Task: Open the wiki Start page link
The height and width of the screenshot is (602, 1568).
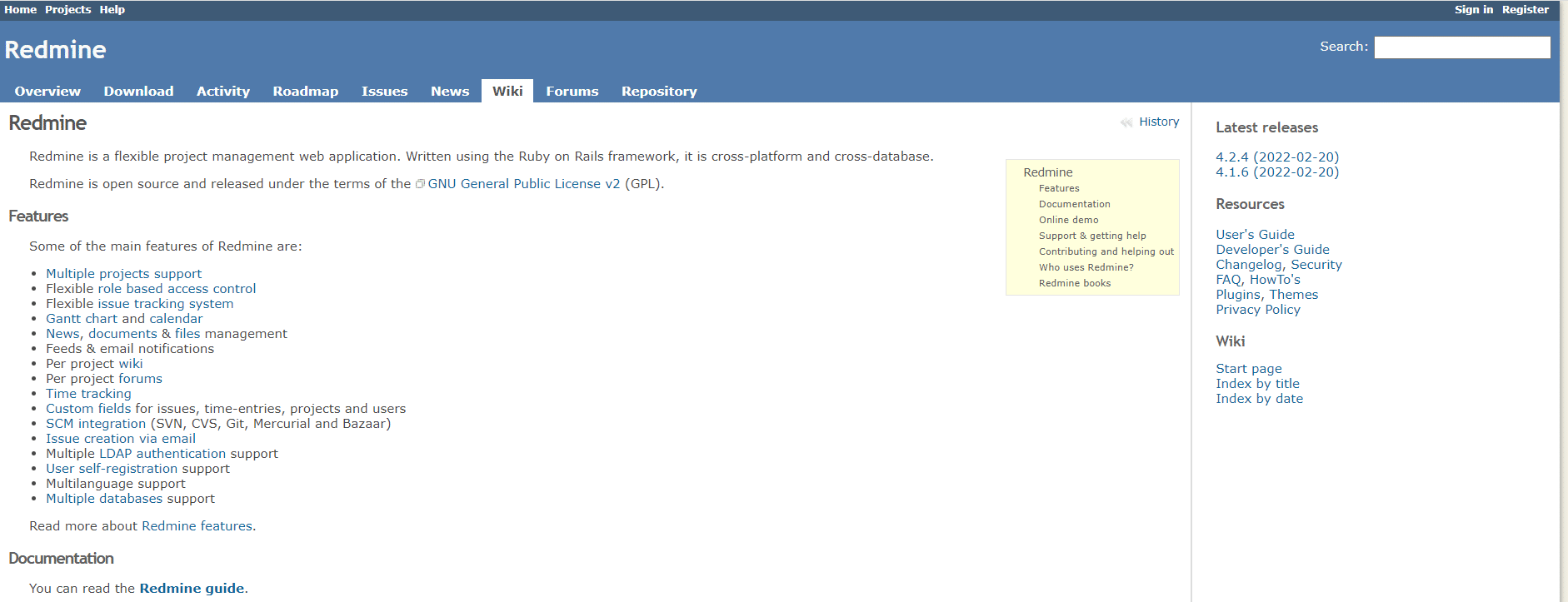Action: click(1249, 369)
